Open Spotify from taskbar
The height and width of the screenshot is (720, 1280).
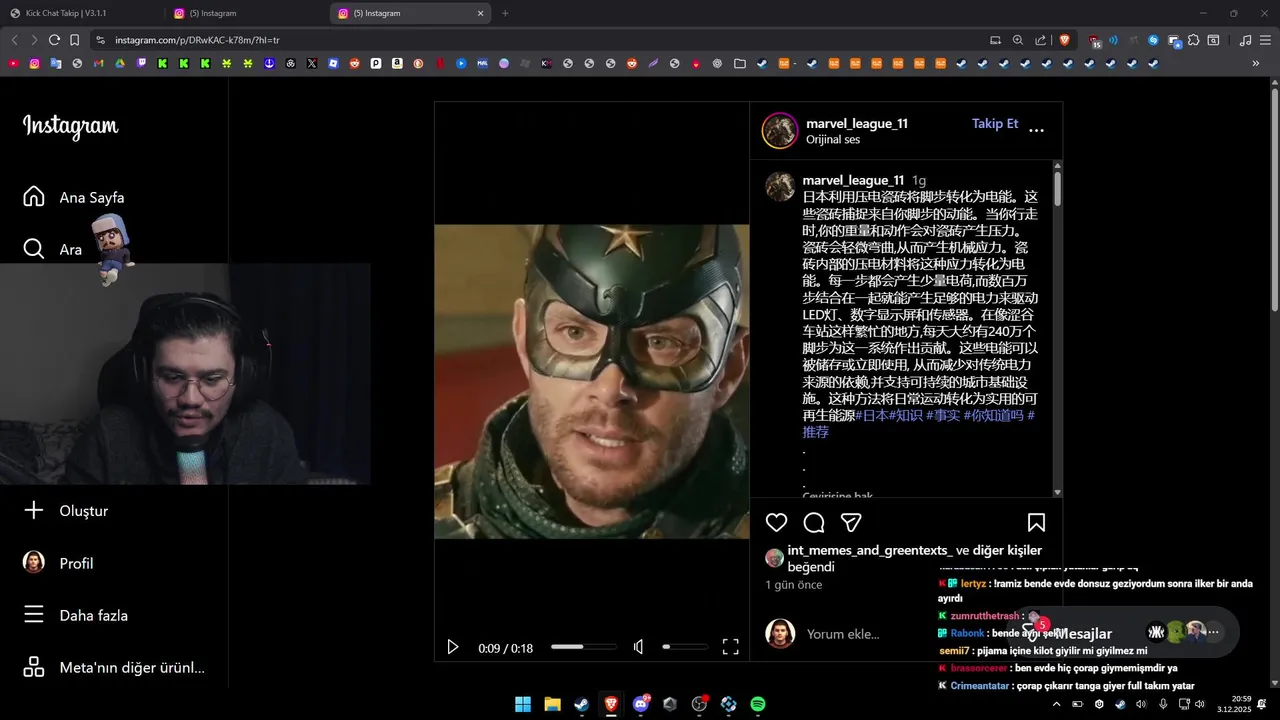pyautogui.click(x=758, y=704)
